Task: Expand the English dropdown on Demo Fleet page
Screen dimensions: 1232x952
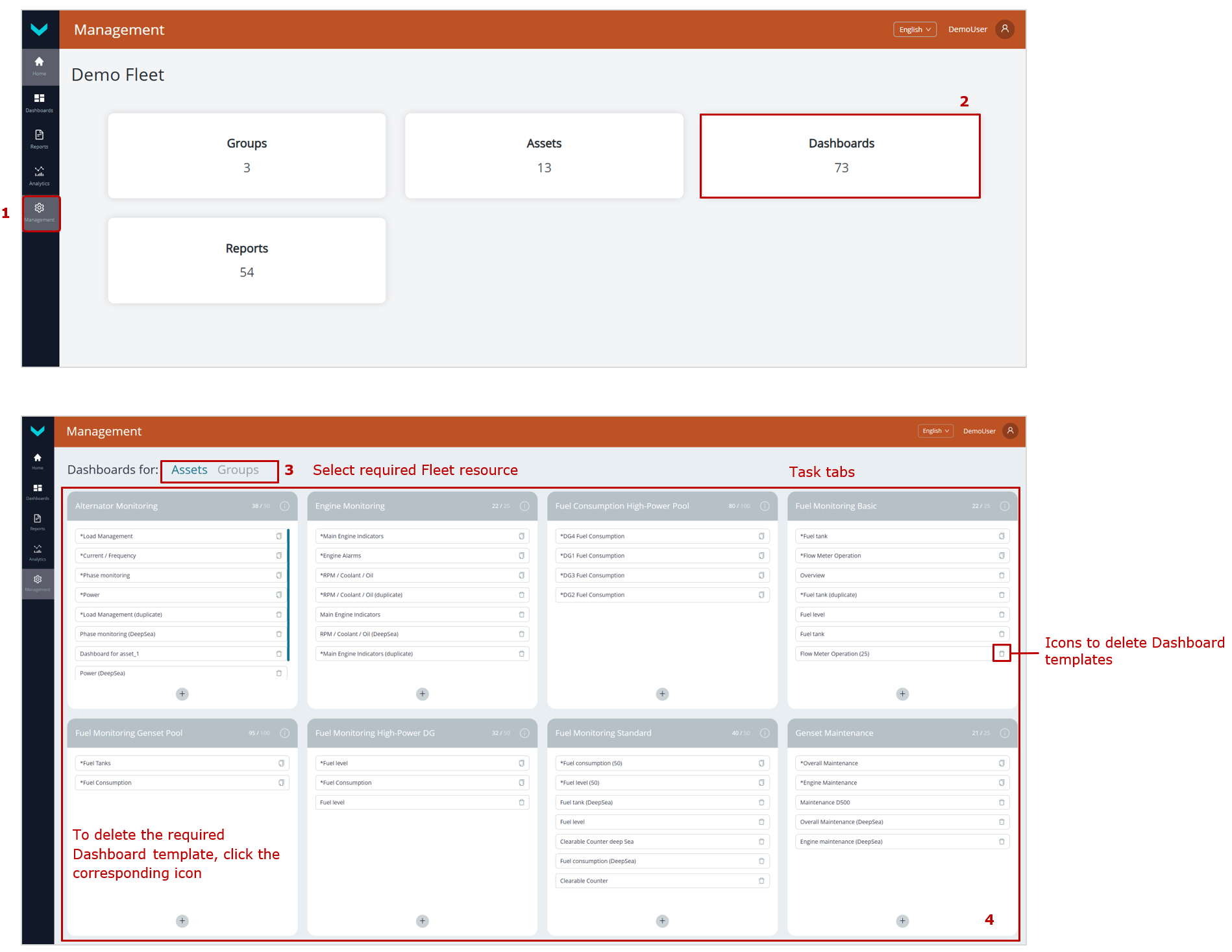Action: point(915,29)
